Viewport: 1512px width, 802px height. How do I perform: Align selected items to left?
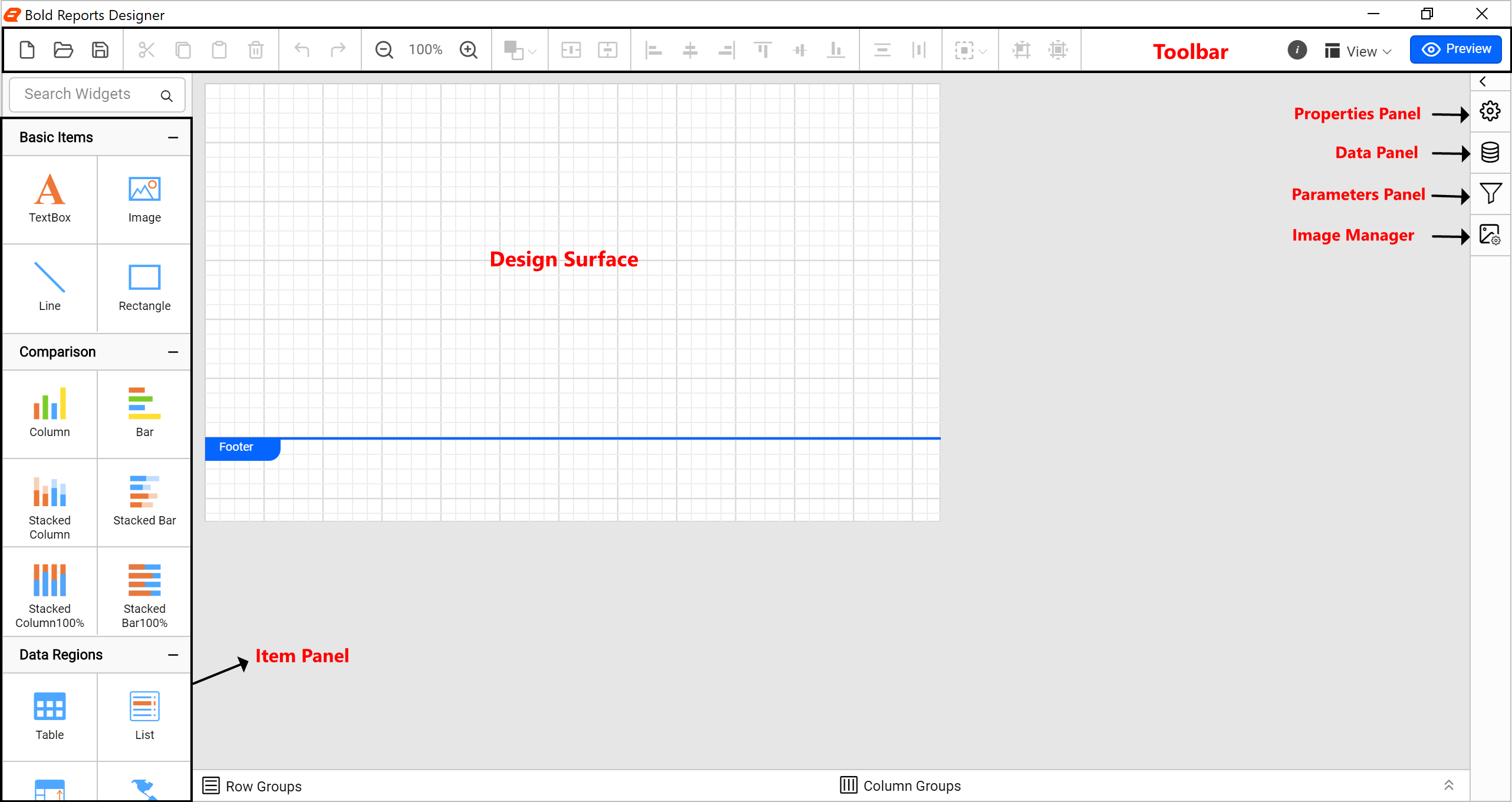coord(654,50)
